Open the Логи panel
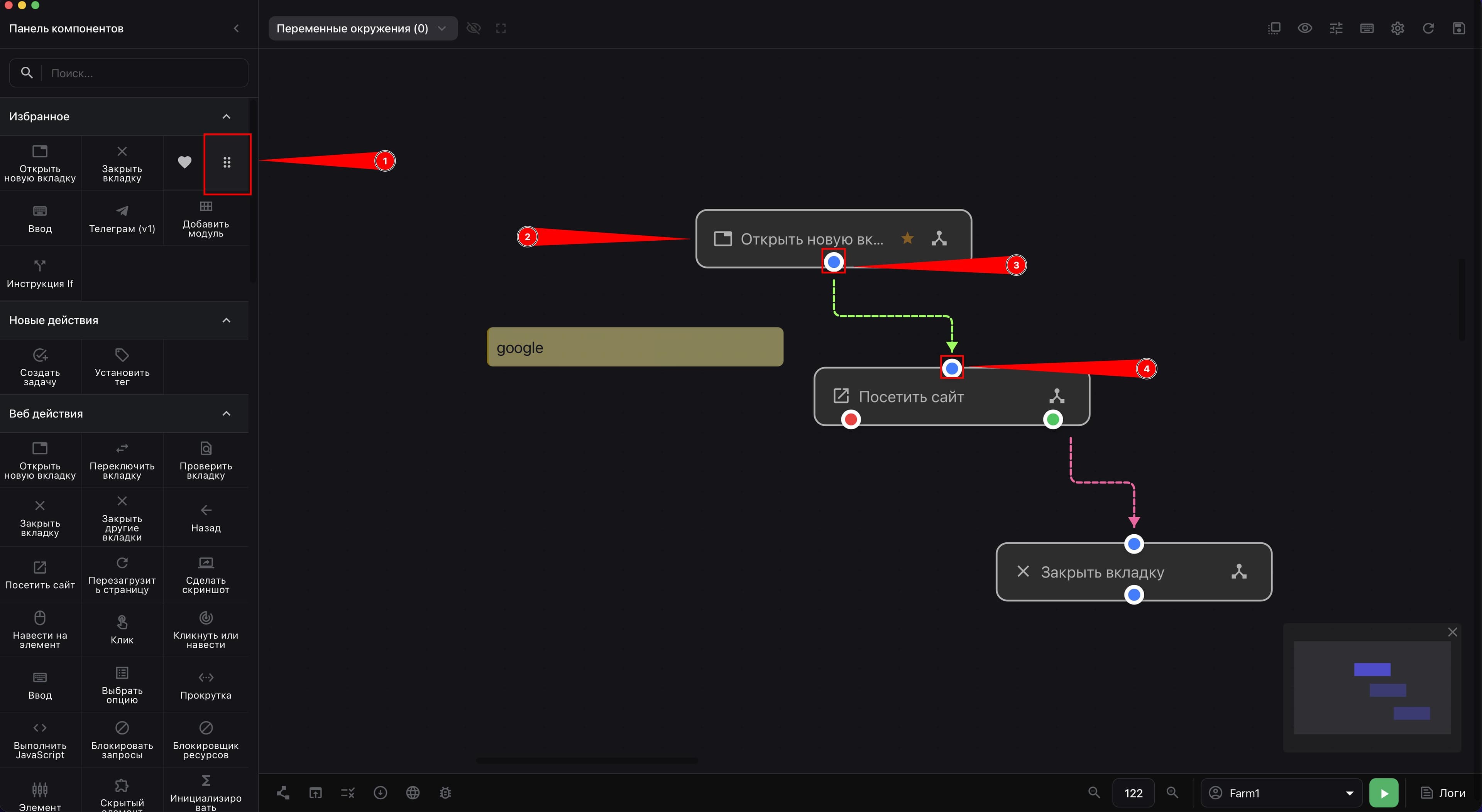Screen dimensions: 1482x812 point(1443,793)
